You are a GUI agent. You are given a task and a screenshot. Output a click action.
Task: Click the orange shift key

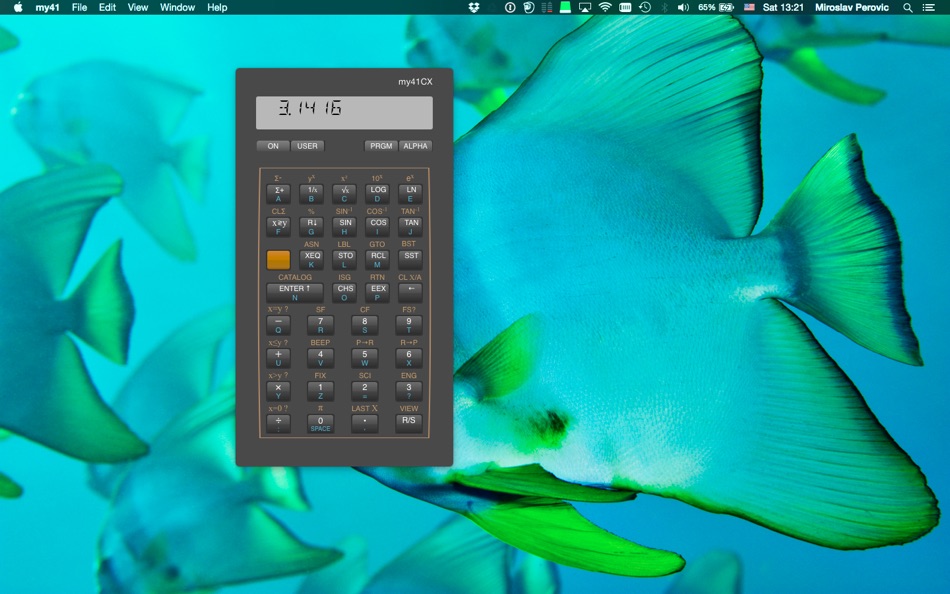coord(278,259)
